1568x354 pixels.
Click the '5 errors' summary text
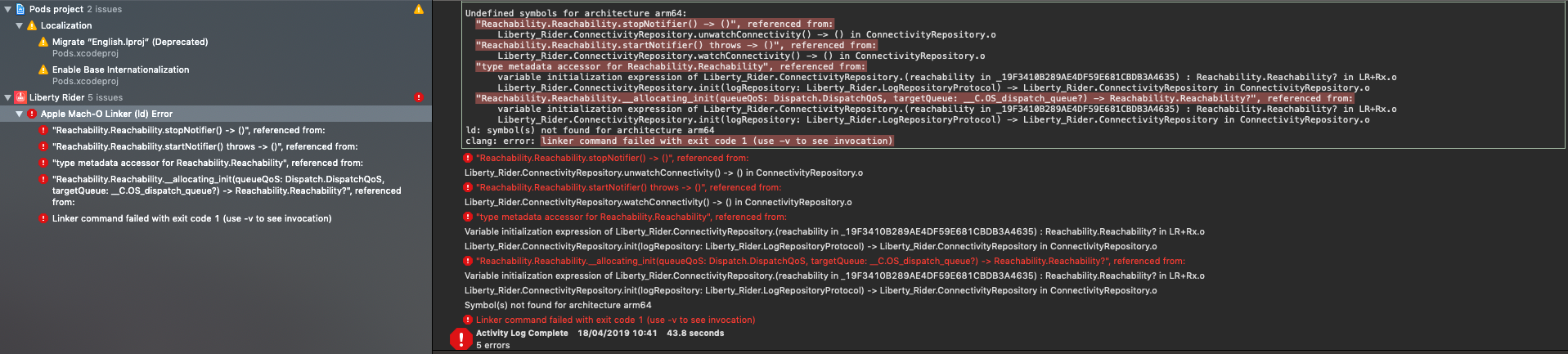point(492,345)
